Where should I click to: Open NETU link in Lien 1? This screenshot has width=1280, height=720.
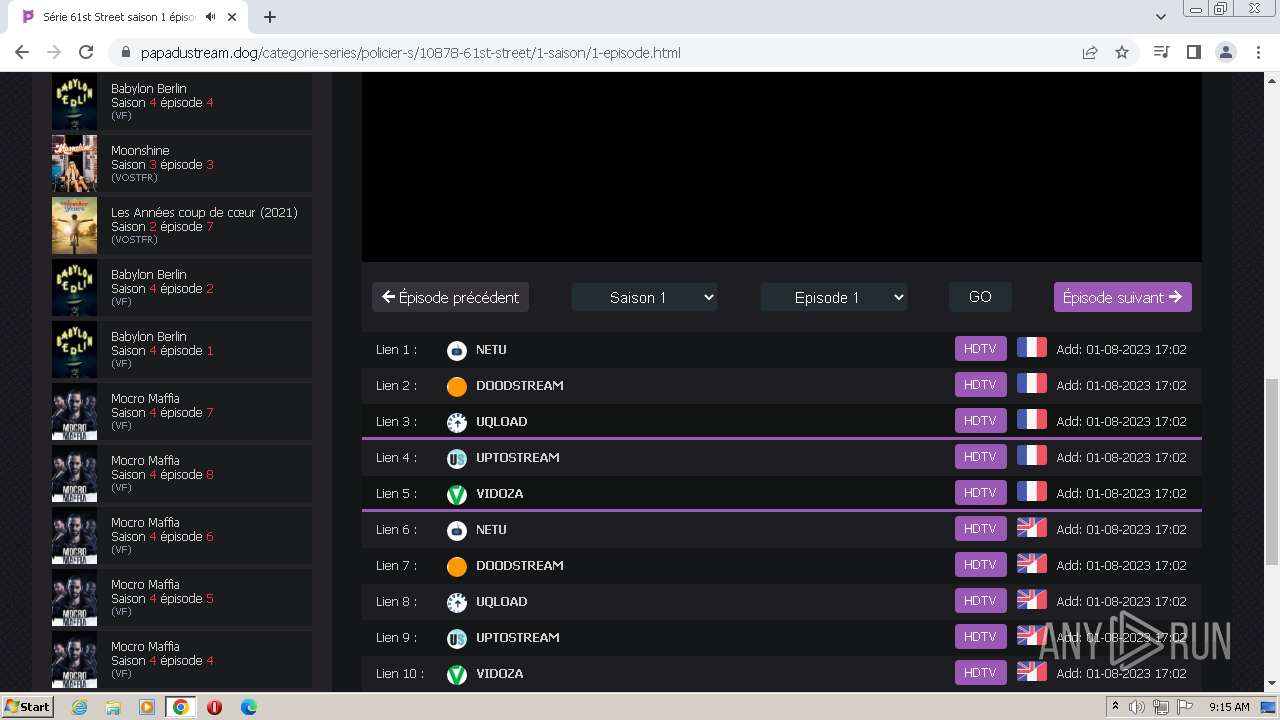pos(491,350)
